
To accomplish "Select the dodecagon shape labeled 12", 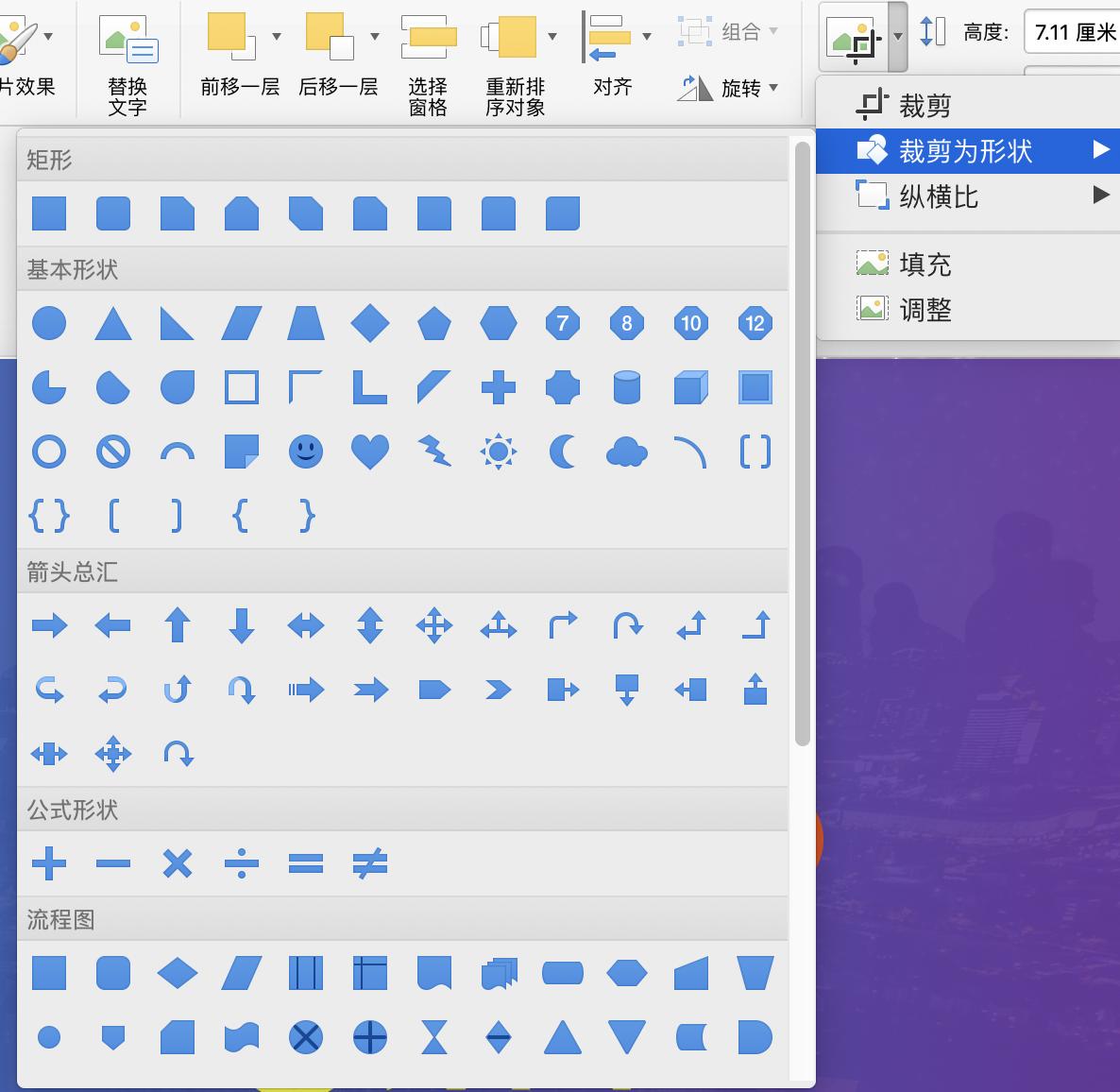I will tap(755, 323).
